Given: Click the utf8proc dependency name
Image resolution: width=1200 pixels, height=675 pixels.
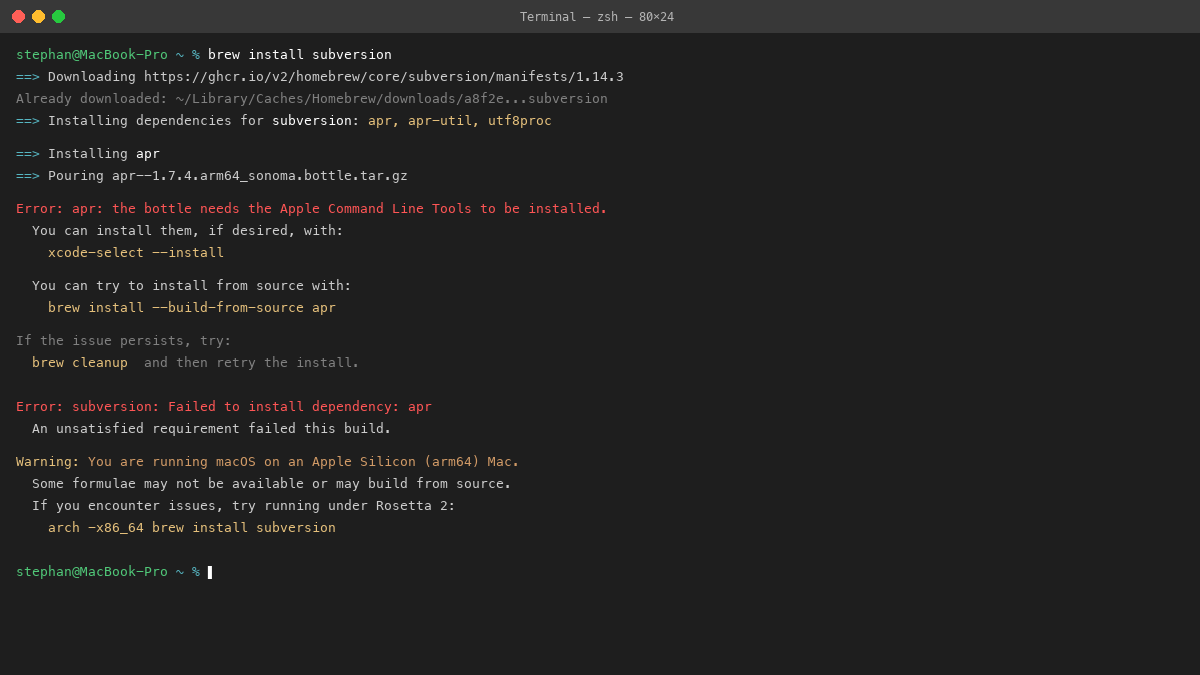Looking at the screenshot, I should coord(519,120).
